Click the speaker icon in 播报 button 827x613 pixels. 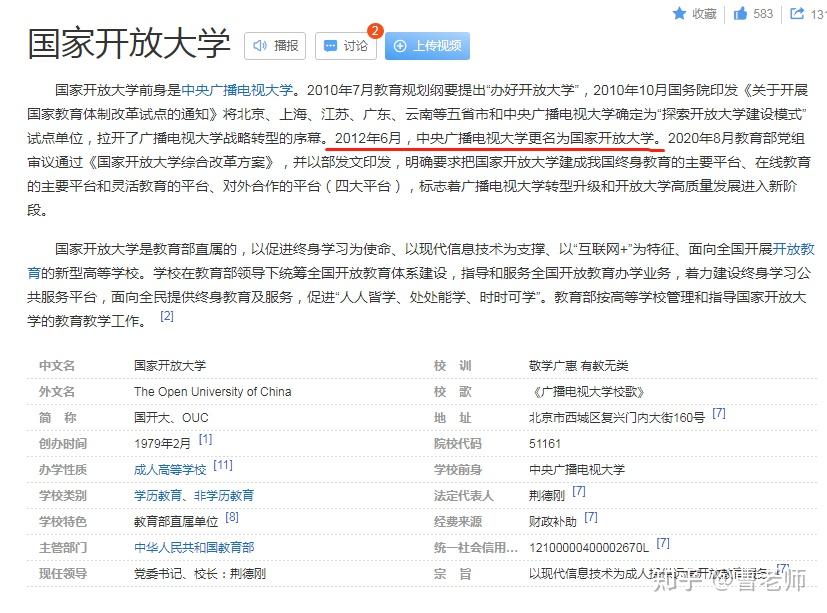(x=260, y=46)
